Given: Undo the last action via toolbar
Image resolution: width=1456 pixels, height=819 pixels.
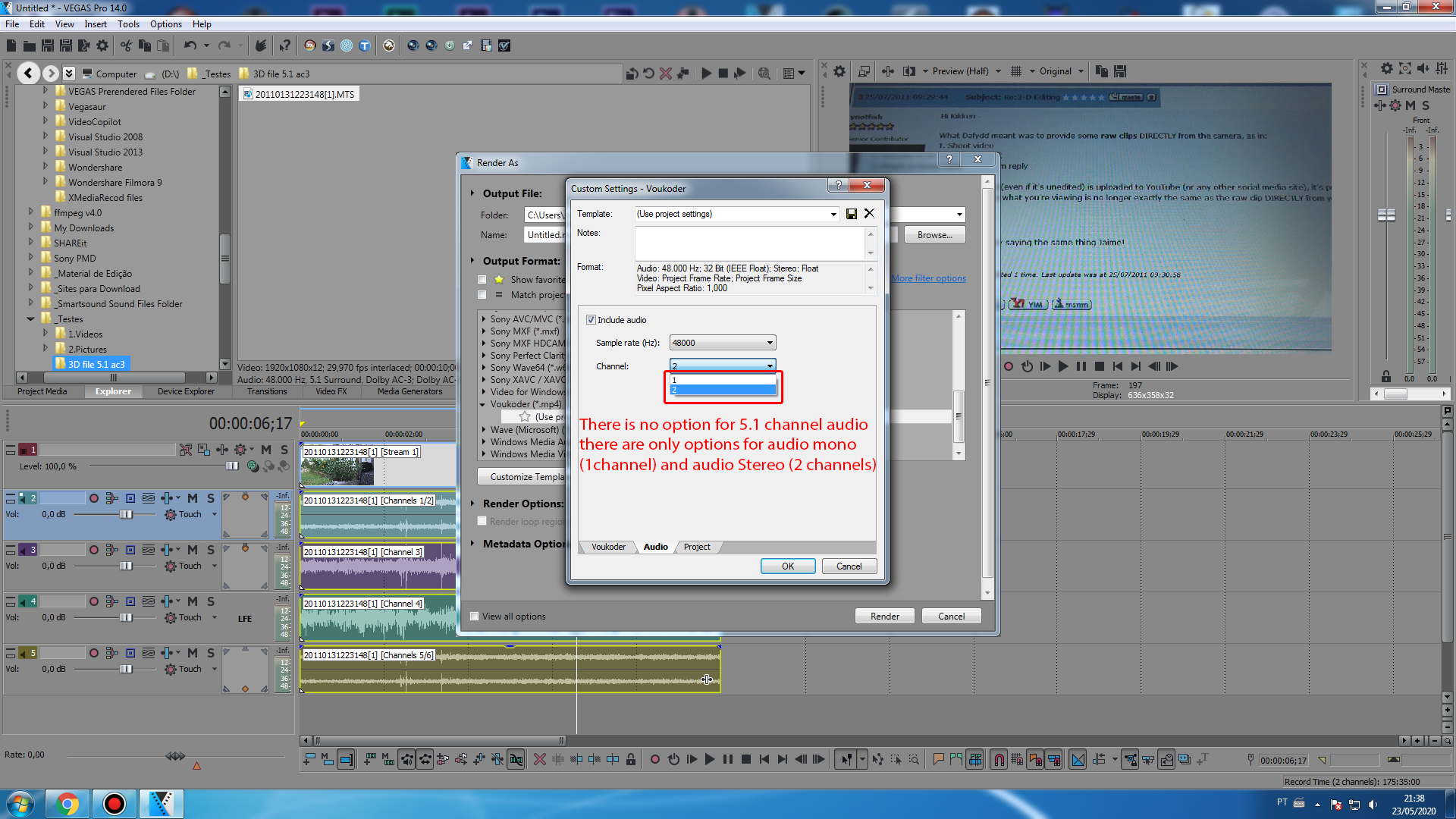Looking at the screenshot, I should point(190,45).
